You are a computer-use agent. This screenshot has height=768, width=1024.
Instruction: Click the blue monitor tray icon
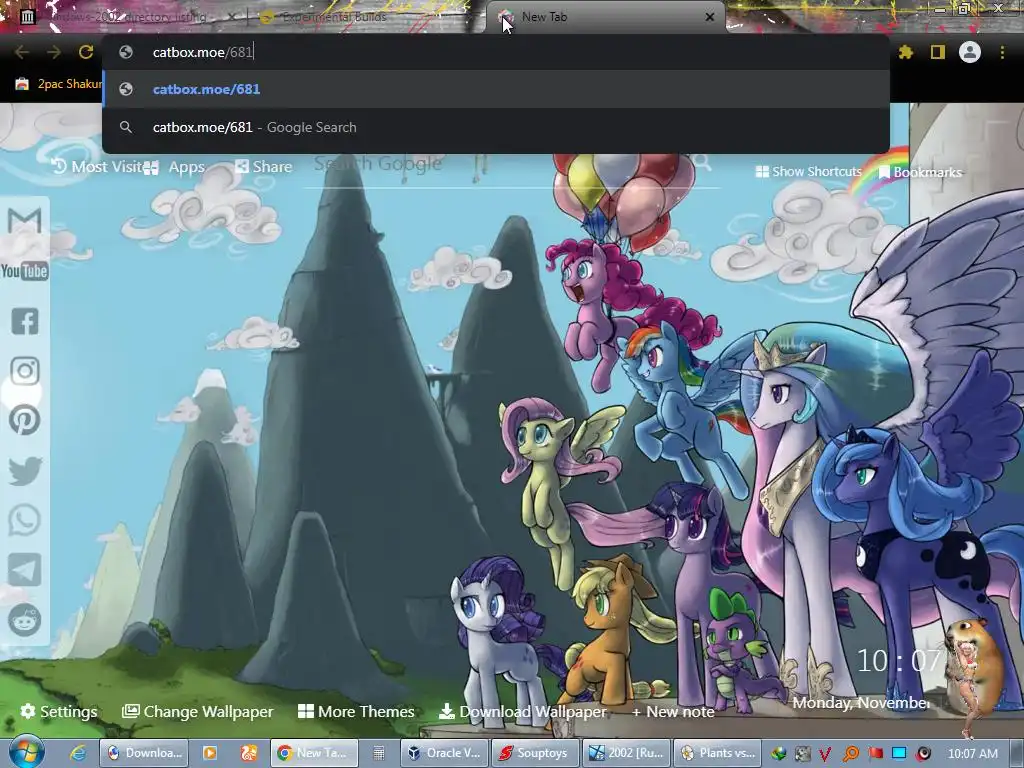point(899,754)
